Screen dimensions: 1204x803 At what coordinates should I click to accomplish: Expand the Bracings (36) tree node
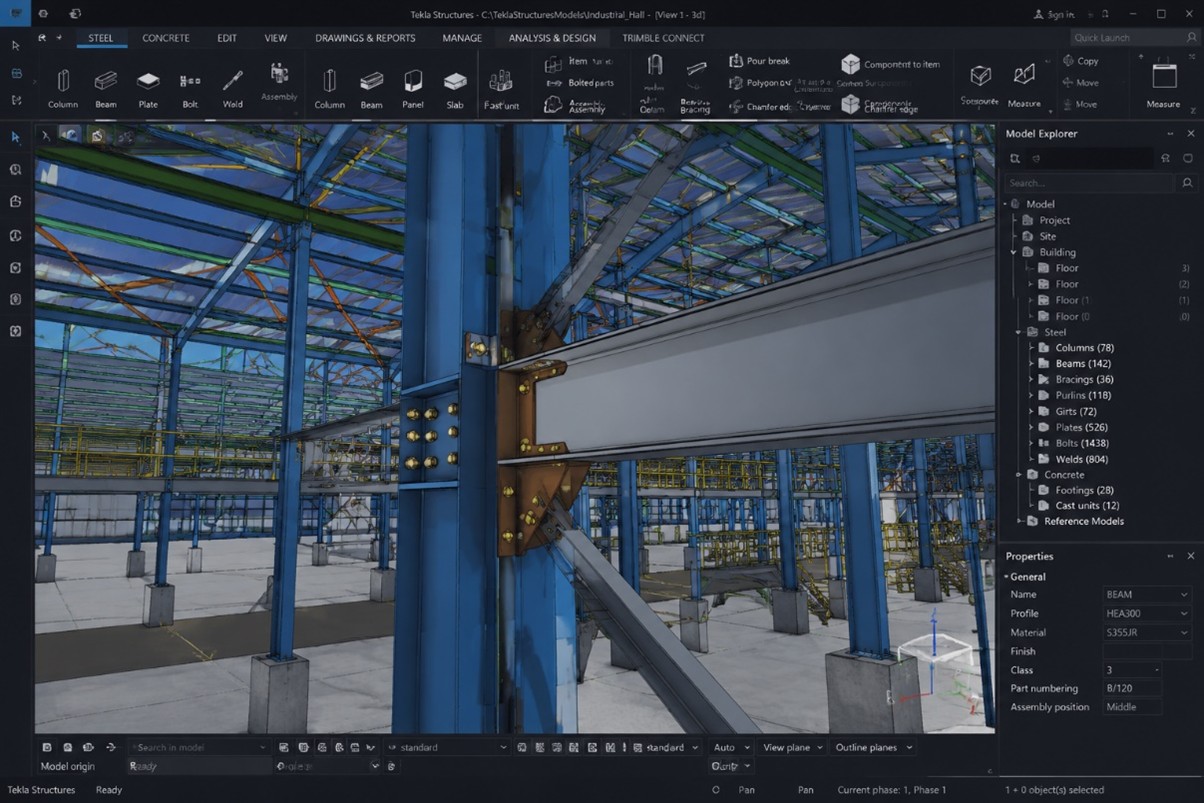click(x=1032, y=380)
